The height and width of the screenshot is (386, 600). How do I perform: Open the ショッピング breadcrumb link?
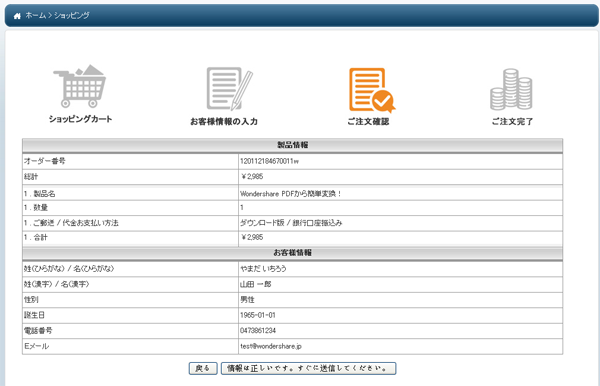(72, 15)
